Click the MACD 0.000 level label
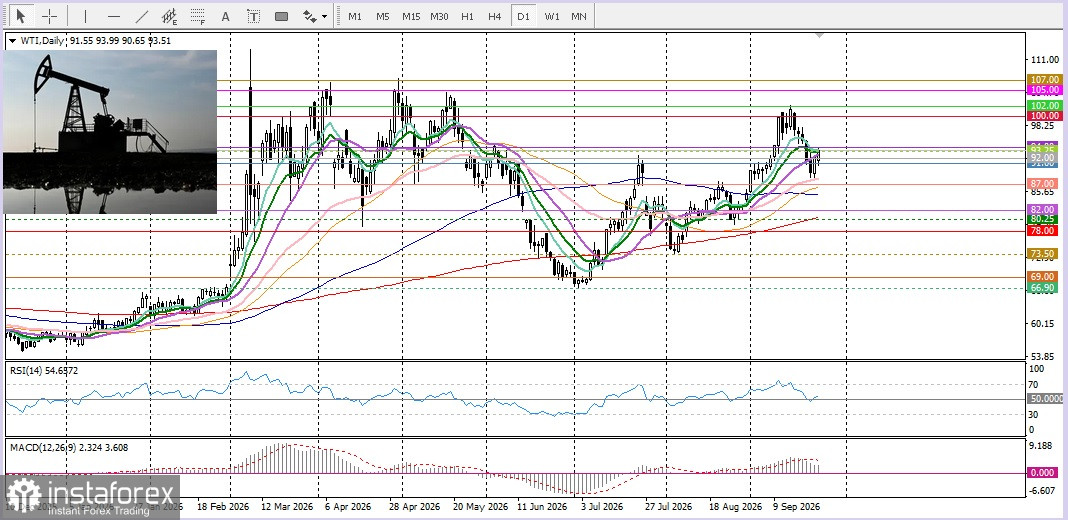The height and width of the screenshot is (520, 1068). click(x=1044, y=472)
